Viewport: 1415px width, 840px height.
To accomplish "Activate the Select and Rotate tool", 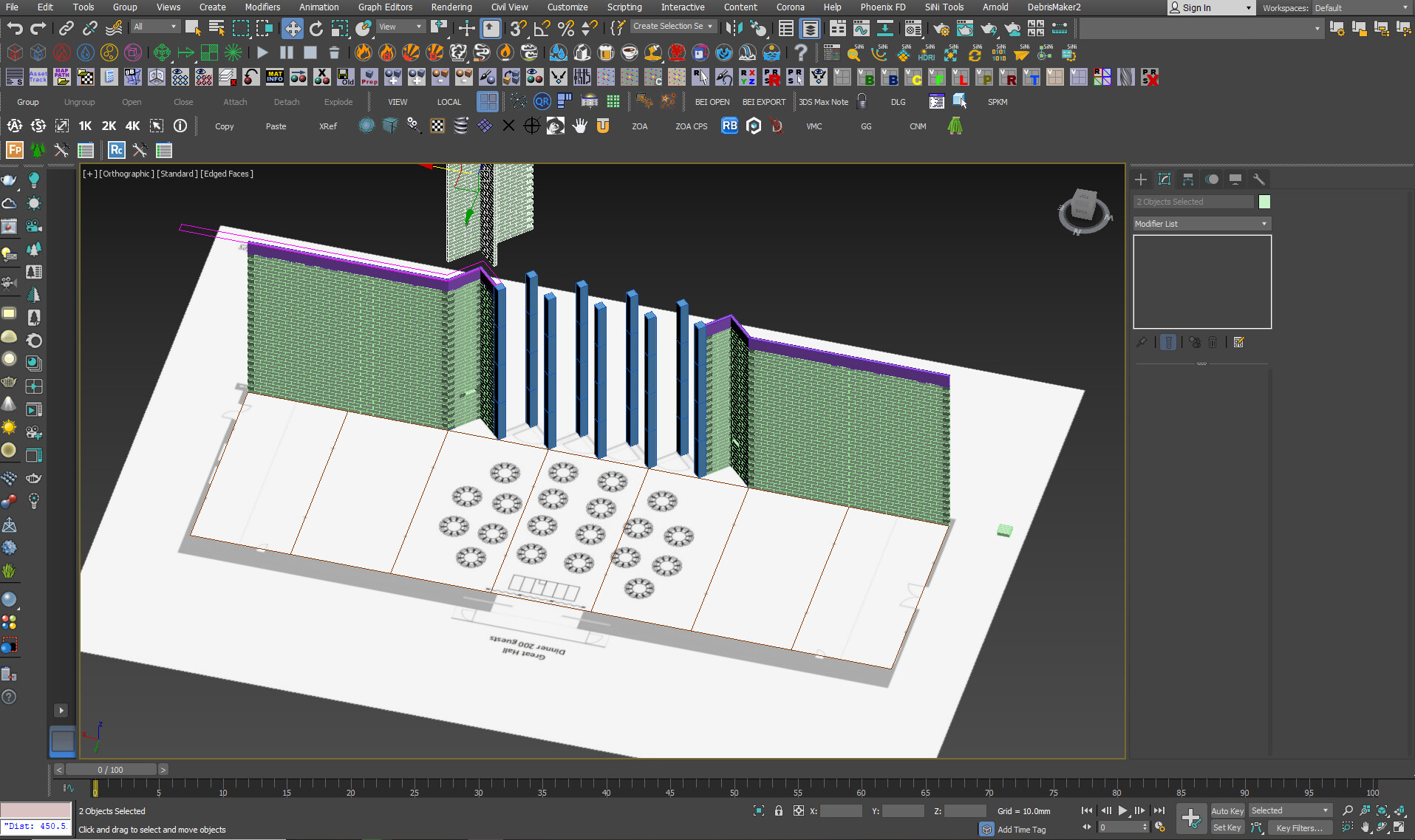I will click(316, 28).
